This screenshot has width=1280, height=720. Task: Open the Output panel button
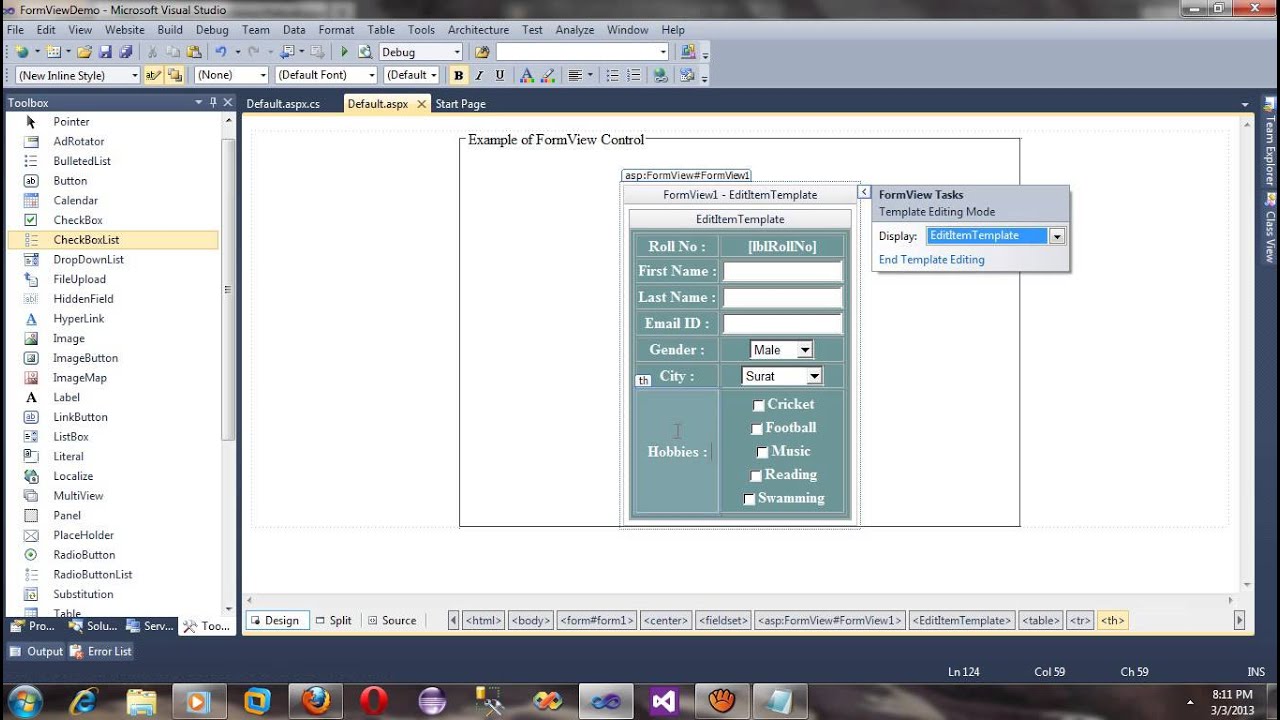37,651
